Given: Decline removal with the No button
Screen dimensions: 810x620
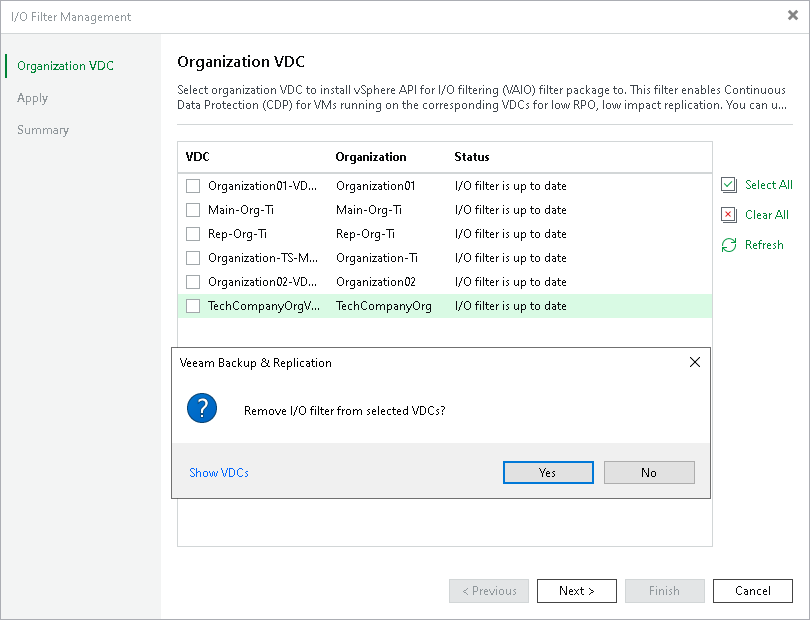Looking at the screenshot, I should (649, 473).
